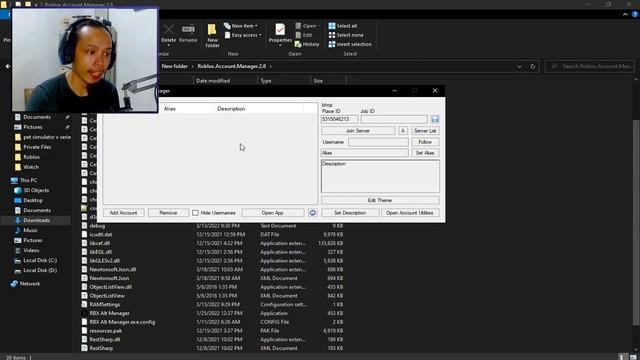
Task: Collapse the Explorer ribbon with the chevron
Action: click(x=625, y=14)
